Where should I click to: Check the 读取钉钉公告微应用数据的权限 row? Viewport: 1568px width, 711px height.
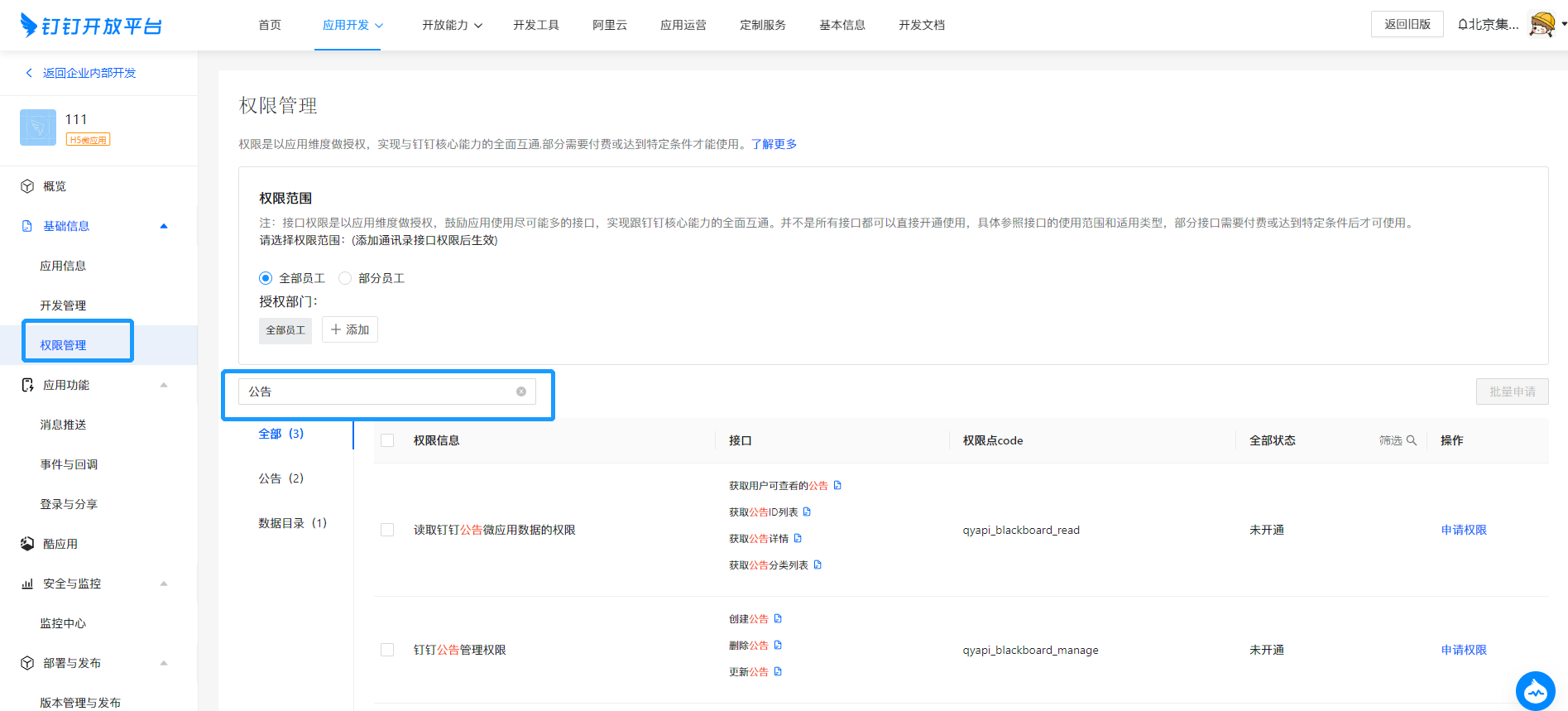(387, 530)
